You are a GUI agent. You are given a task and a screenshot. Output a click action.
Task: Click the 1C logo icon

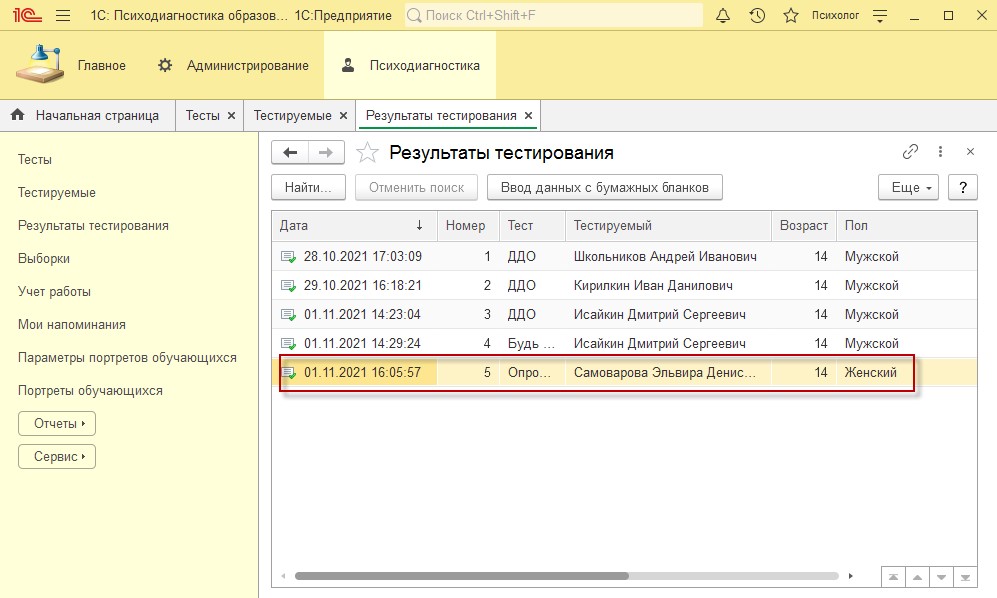(27, 15)
